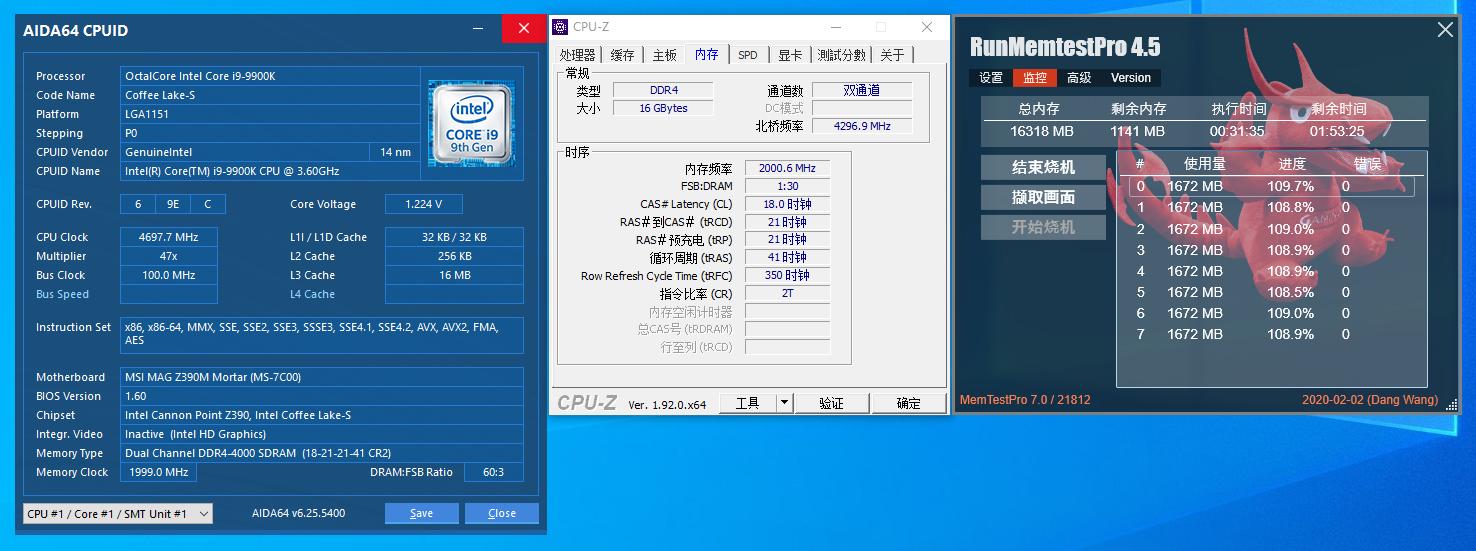This screenshot has height=551, width=1476.
Task: Click the 执行时间 value 00:31:35
Action: pyautogui.click(x=1237, y=131)
